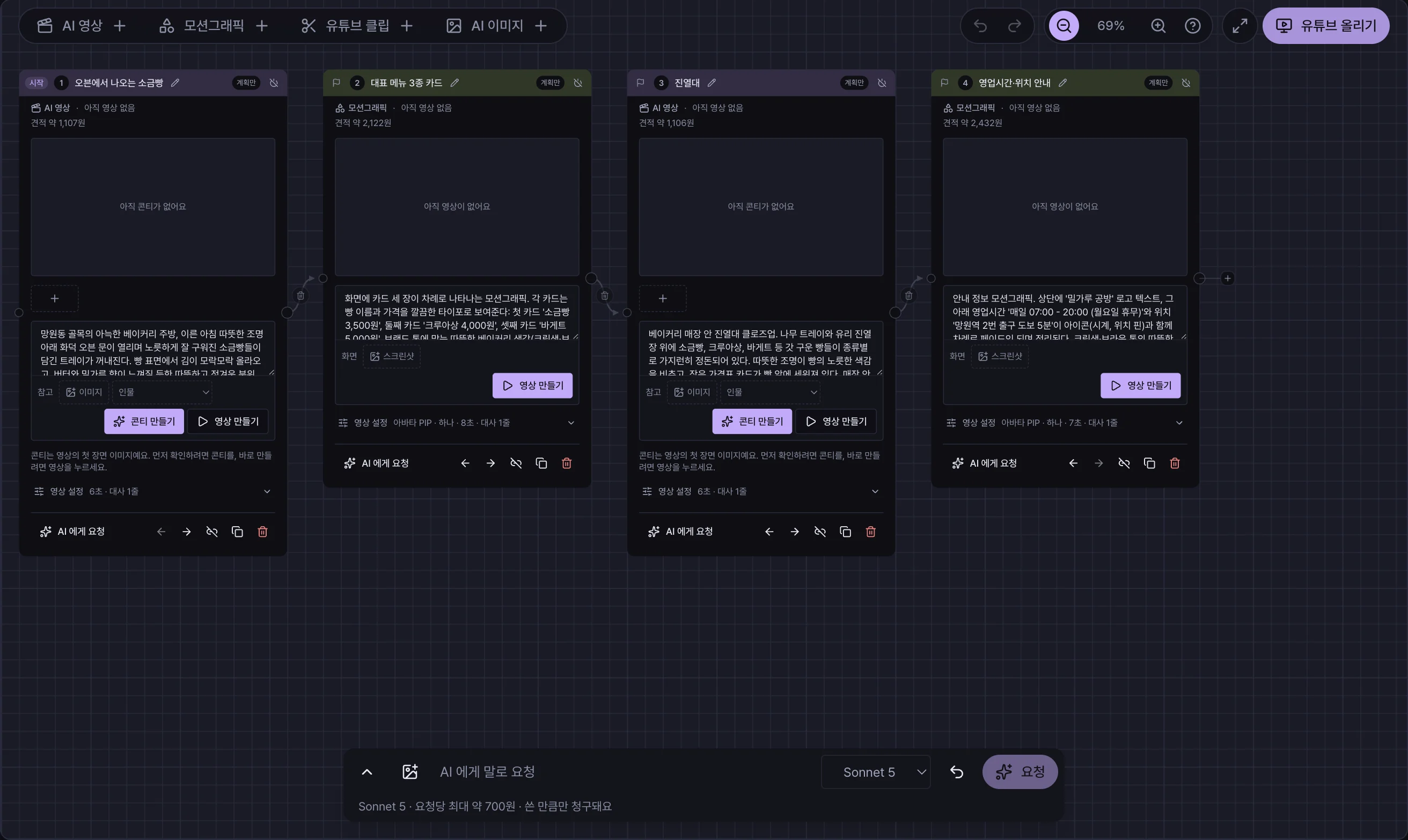The image size is (1408, 840).
Task: Click the plus node after scene 4
Action: pyautogui.click(x=1227, y=278)
